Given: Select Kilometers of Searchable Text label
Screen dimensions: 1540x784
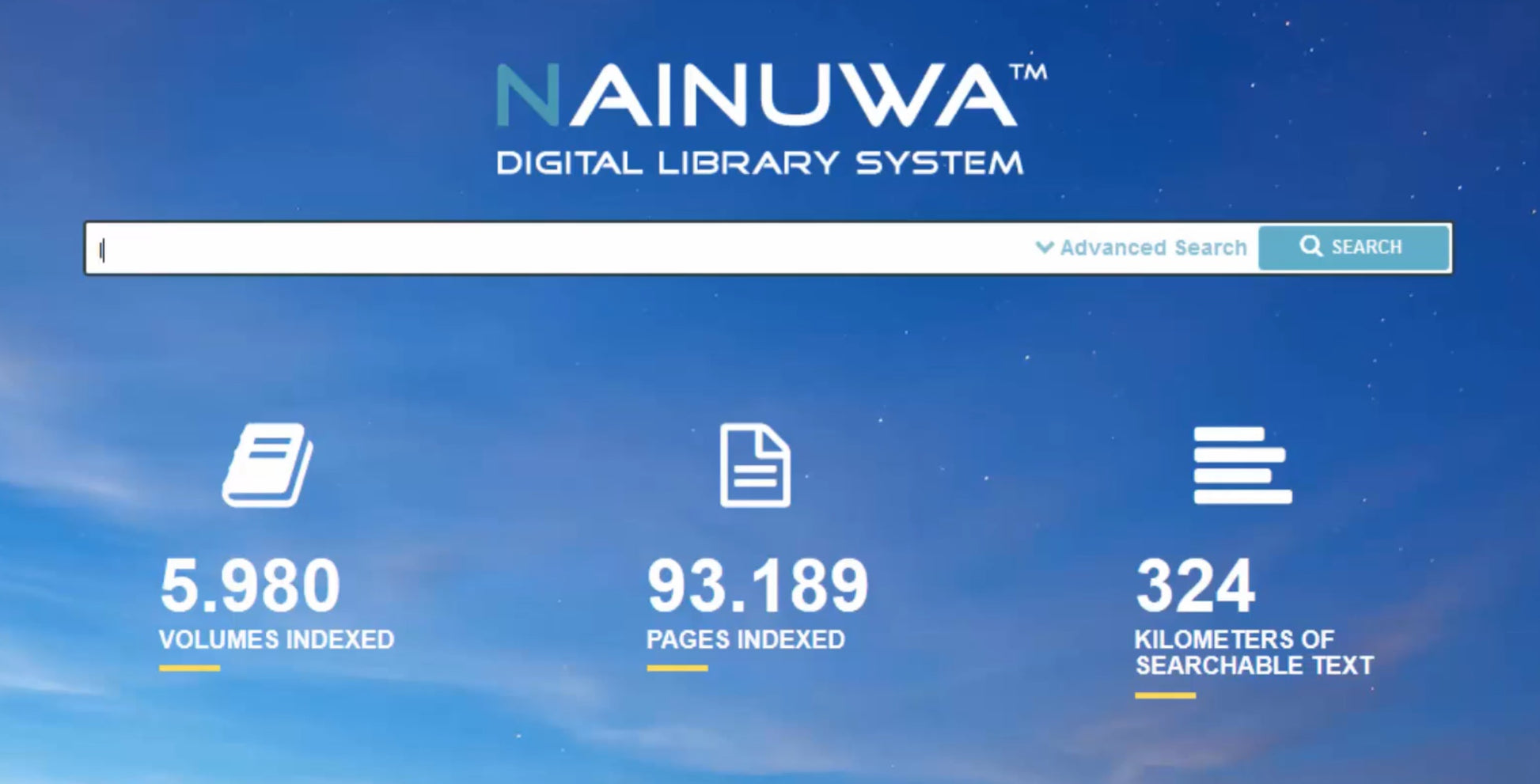Looking at the screenshot, I should [1254, 652].
